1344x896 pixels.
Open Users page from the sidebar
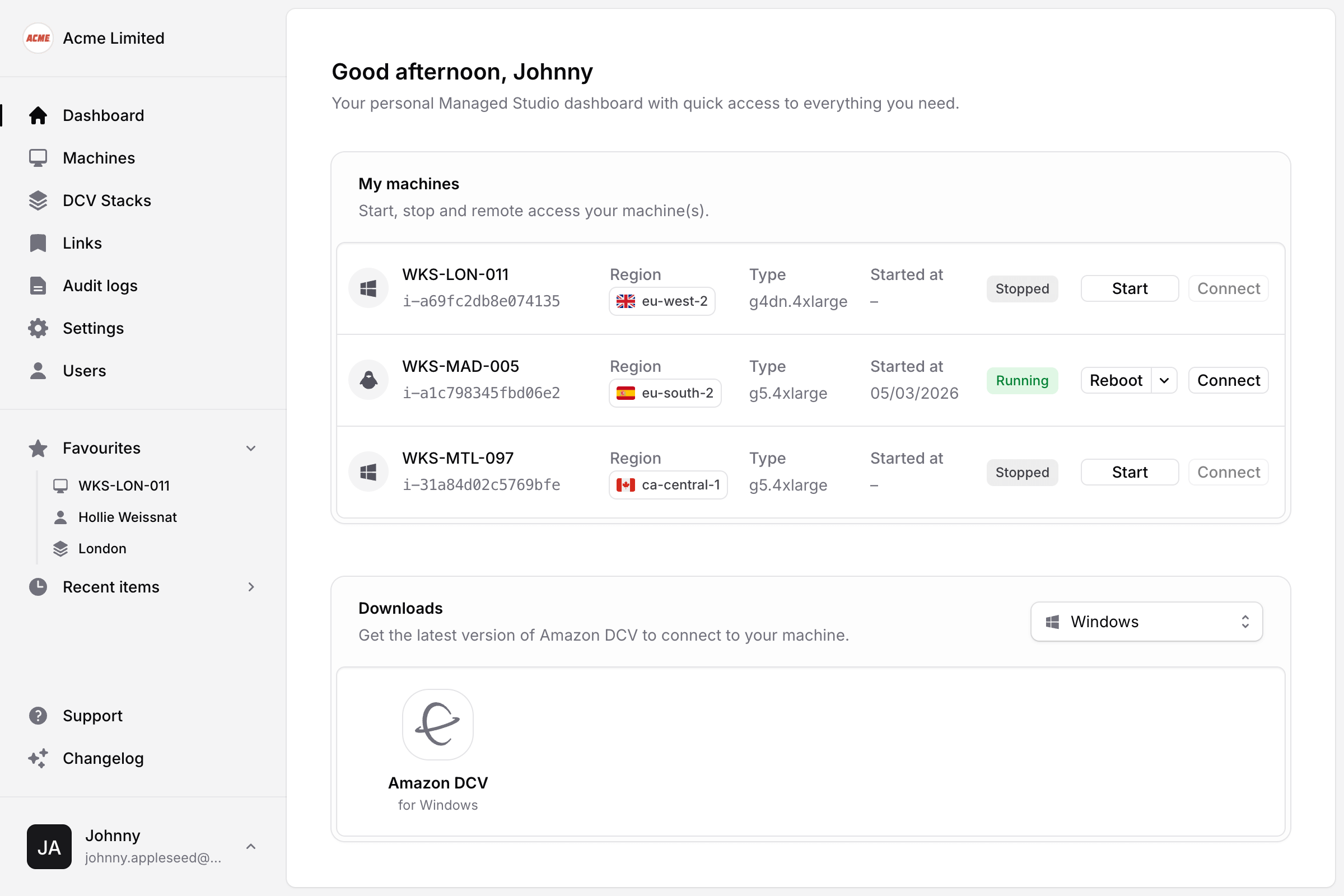point(84,371)
